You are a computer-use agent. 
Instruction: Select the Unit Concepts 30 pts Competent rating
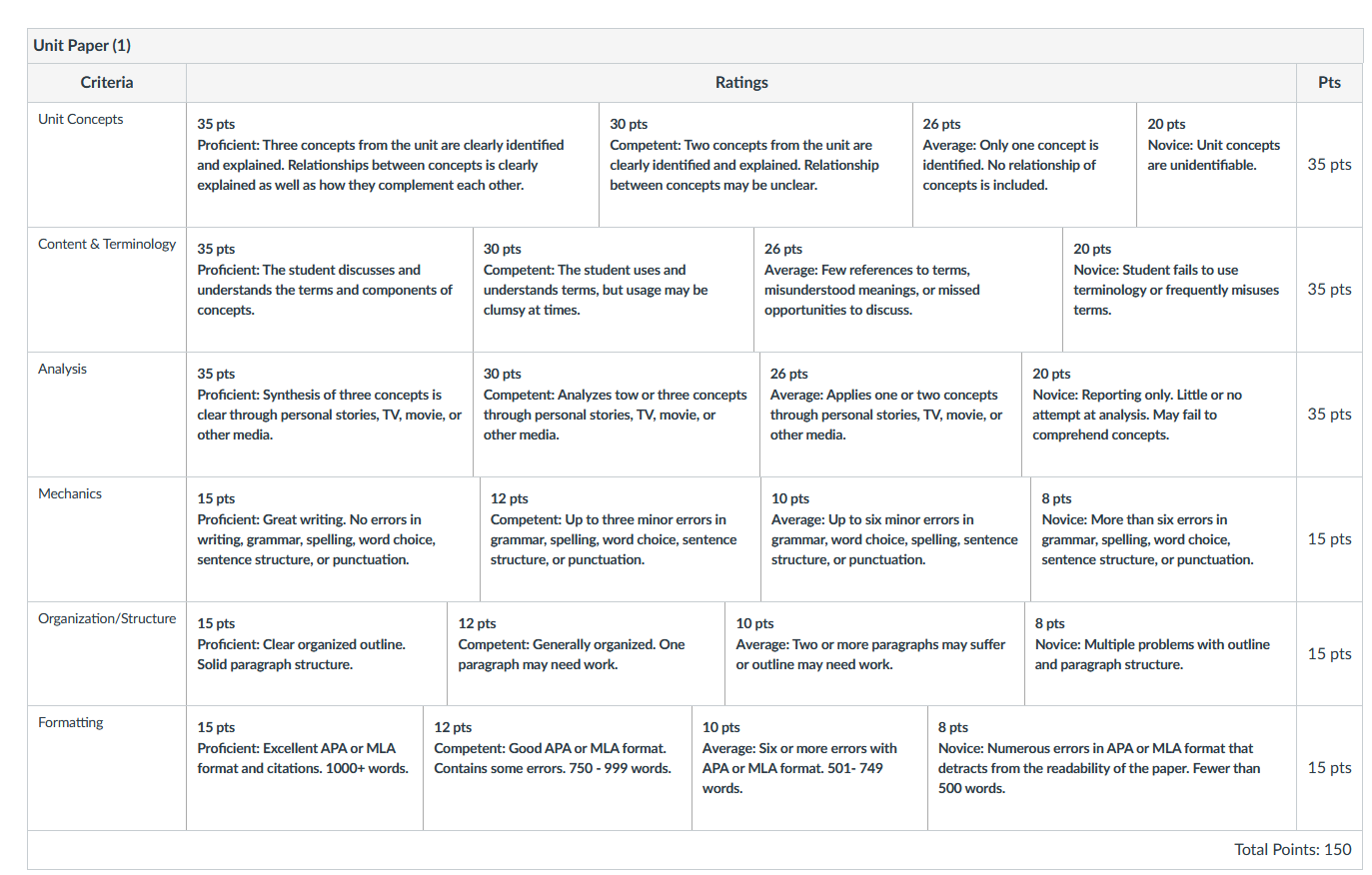coord(755,165)
